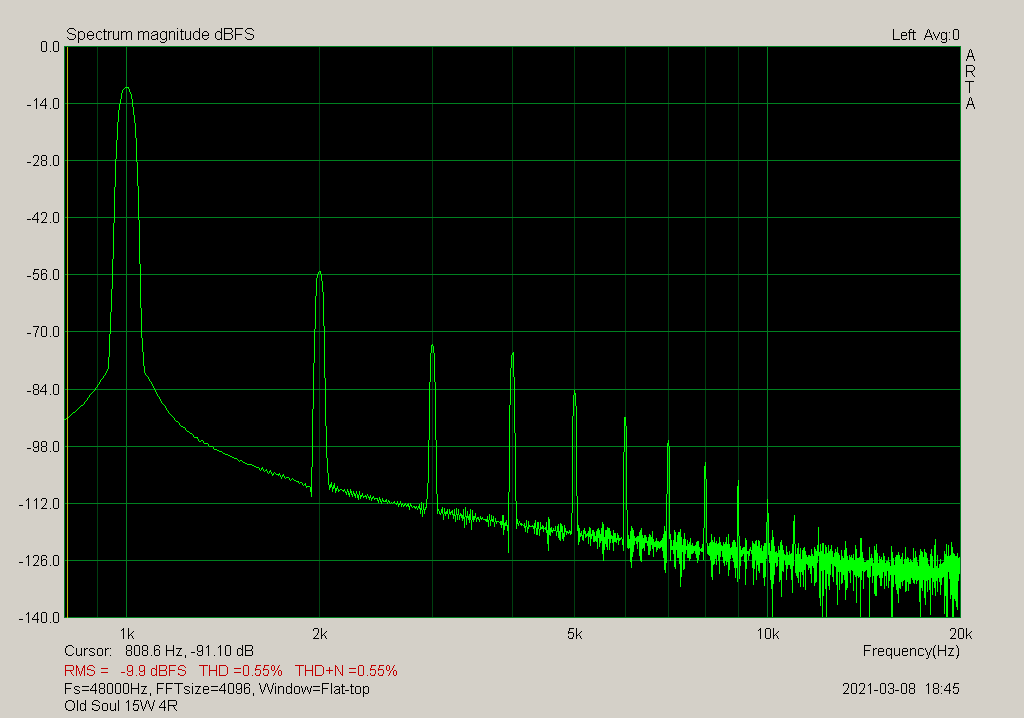Click the fundamental peak at 1 kHz
This screenshot has height=718, width=1024.
click(x=127, y=88)
